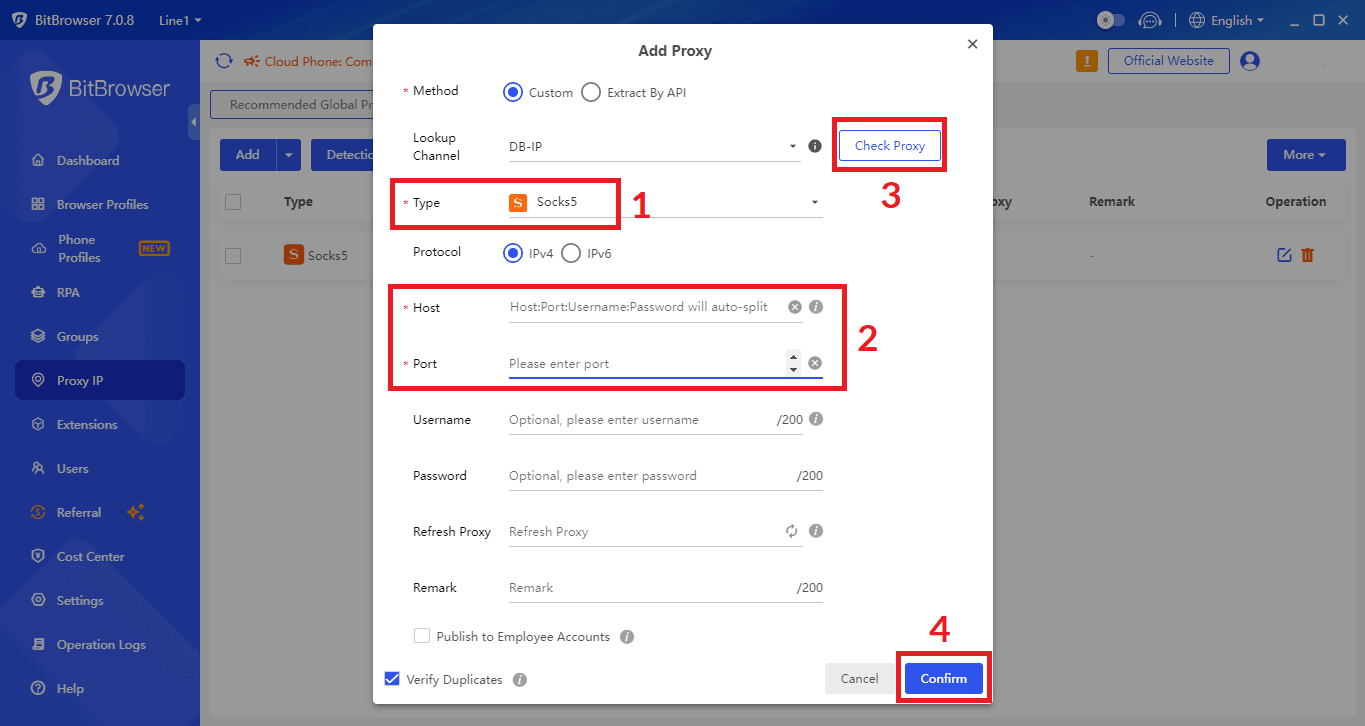
Task: Click into the Username input field
Action: coord(640,420)
